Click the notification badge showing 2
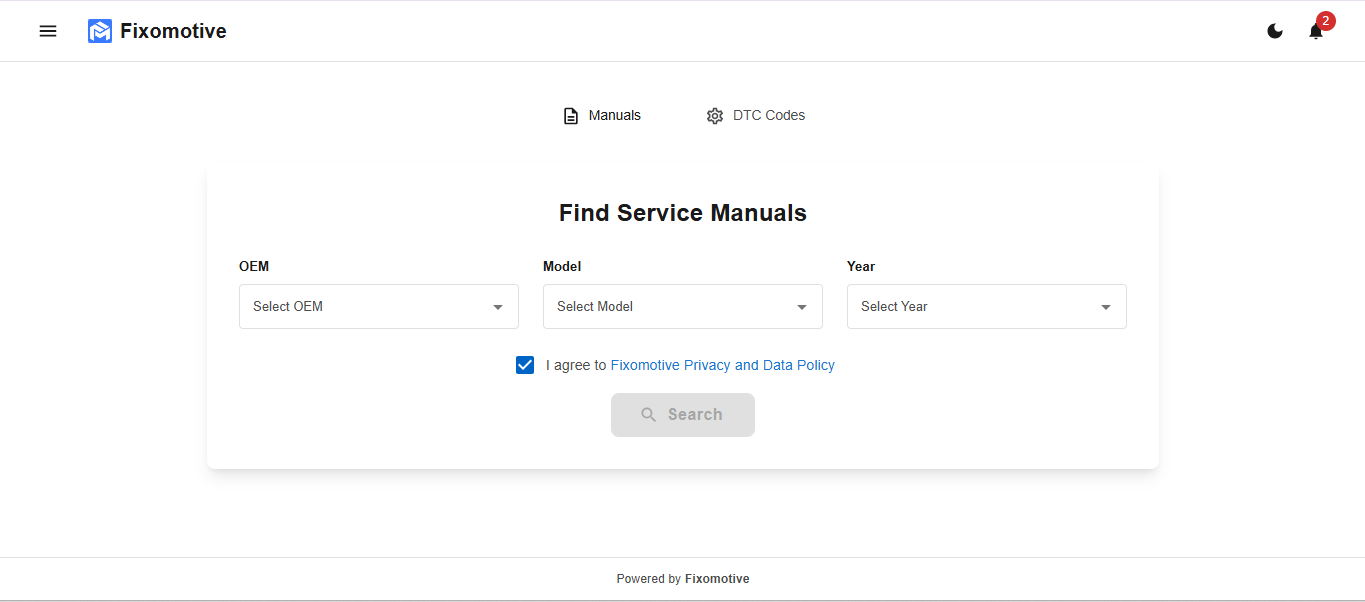Image resolution: width=1365 pixels, height=602 pixels. (1325, 20)
